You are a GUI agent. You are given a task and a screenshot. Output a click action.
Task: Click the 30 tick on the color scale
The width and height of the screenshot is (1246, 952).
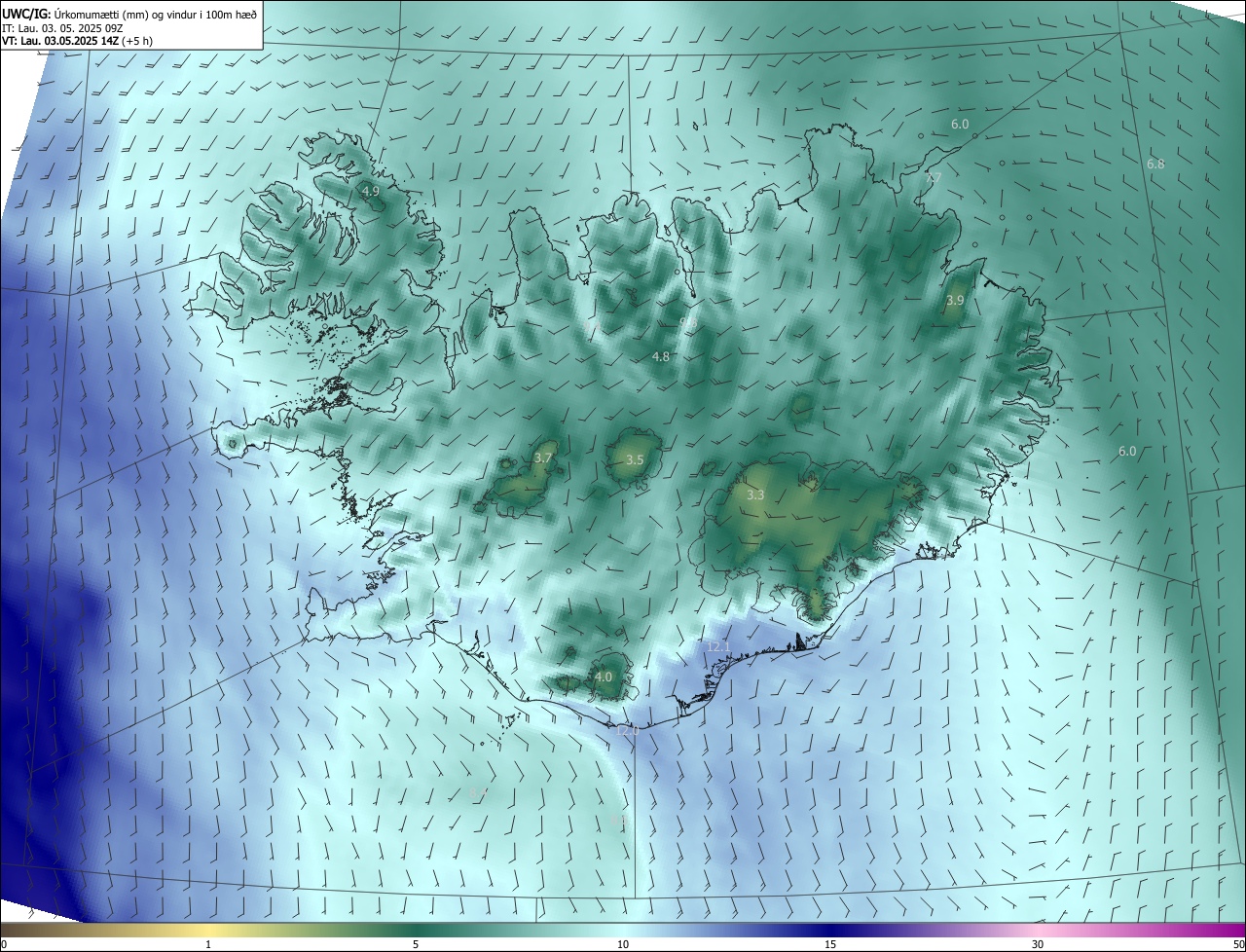point(1038,944)
